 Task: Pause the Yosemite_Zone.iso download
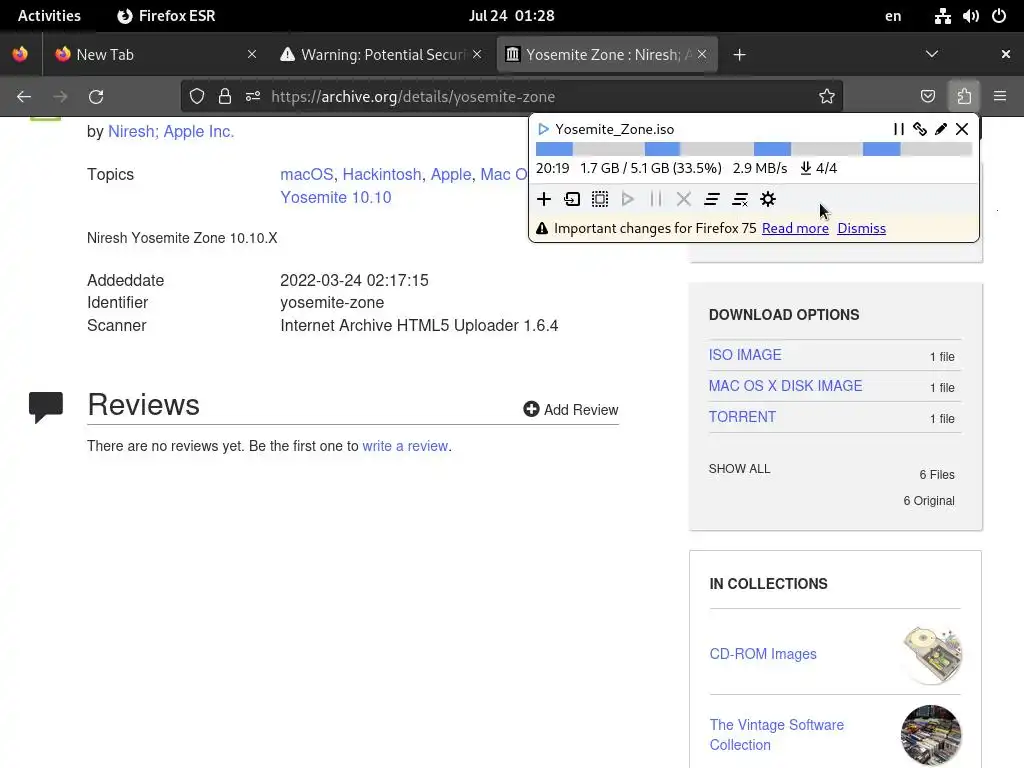(899, 129)
